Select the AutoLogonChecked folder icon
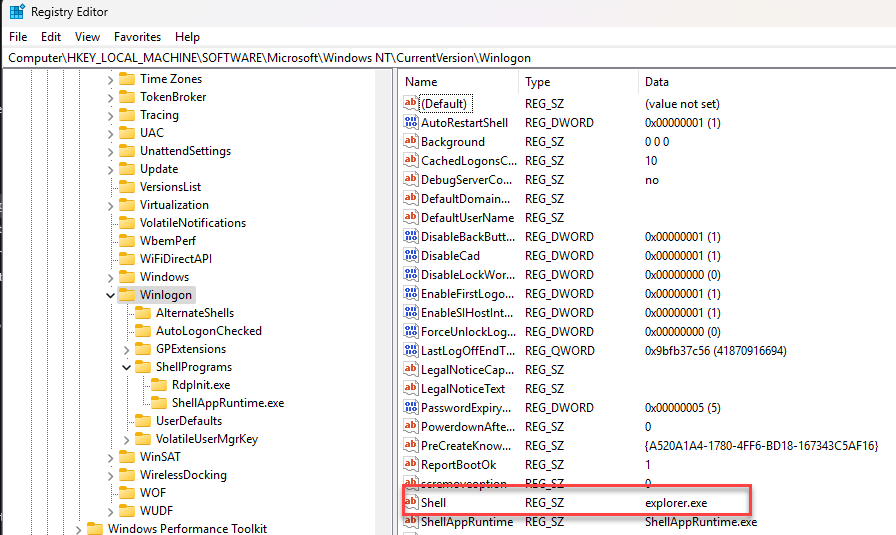This screenshot has height=535, width=896. (143, 331)
